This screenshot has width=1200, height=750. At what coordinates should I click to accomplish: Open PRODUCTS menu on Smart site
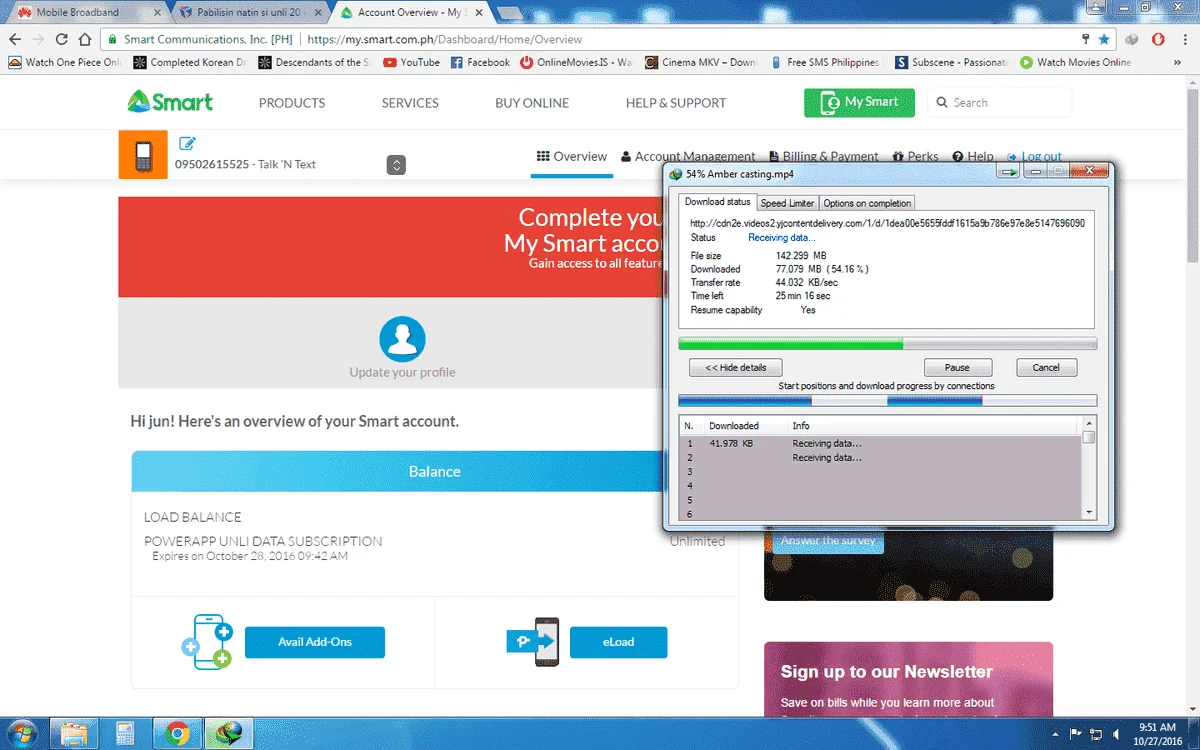pyautogui.click(x=292, y=103)
